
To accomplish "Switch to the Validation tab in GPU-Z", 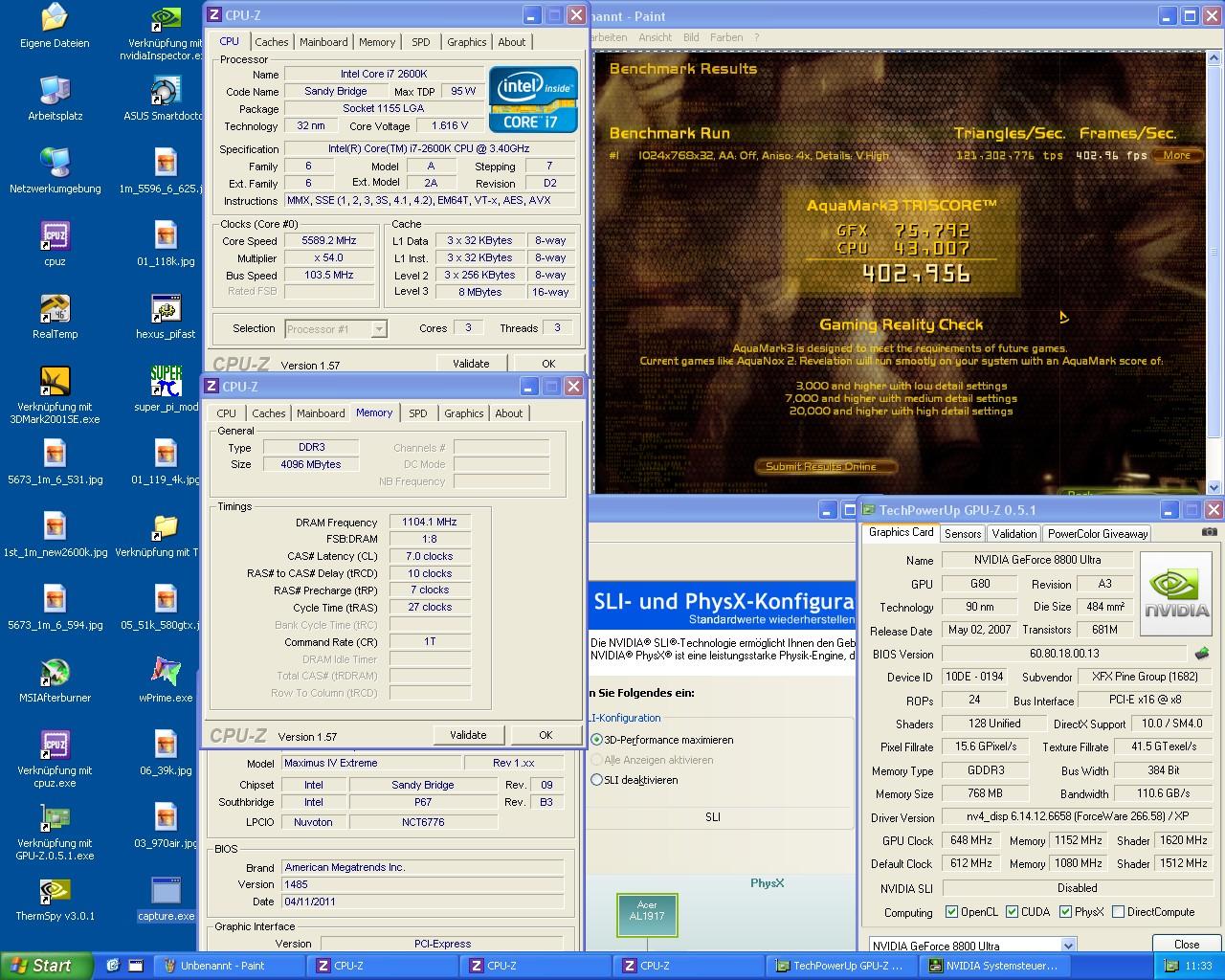I will [x=1013, y=534].
